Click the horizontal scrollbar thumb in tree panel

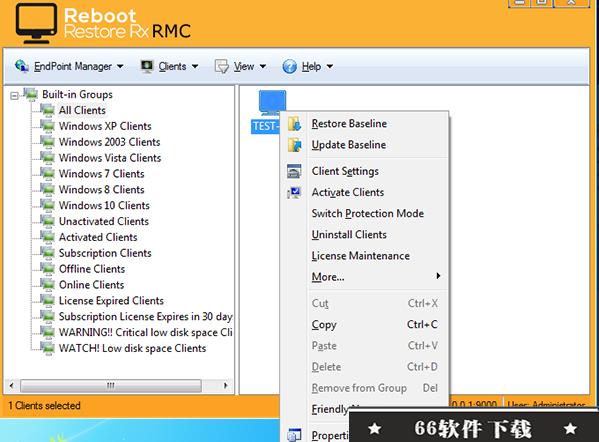click(x=111, y=385)
